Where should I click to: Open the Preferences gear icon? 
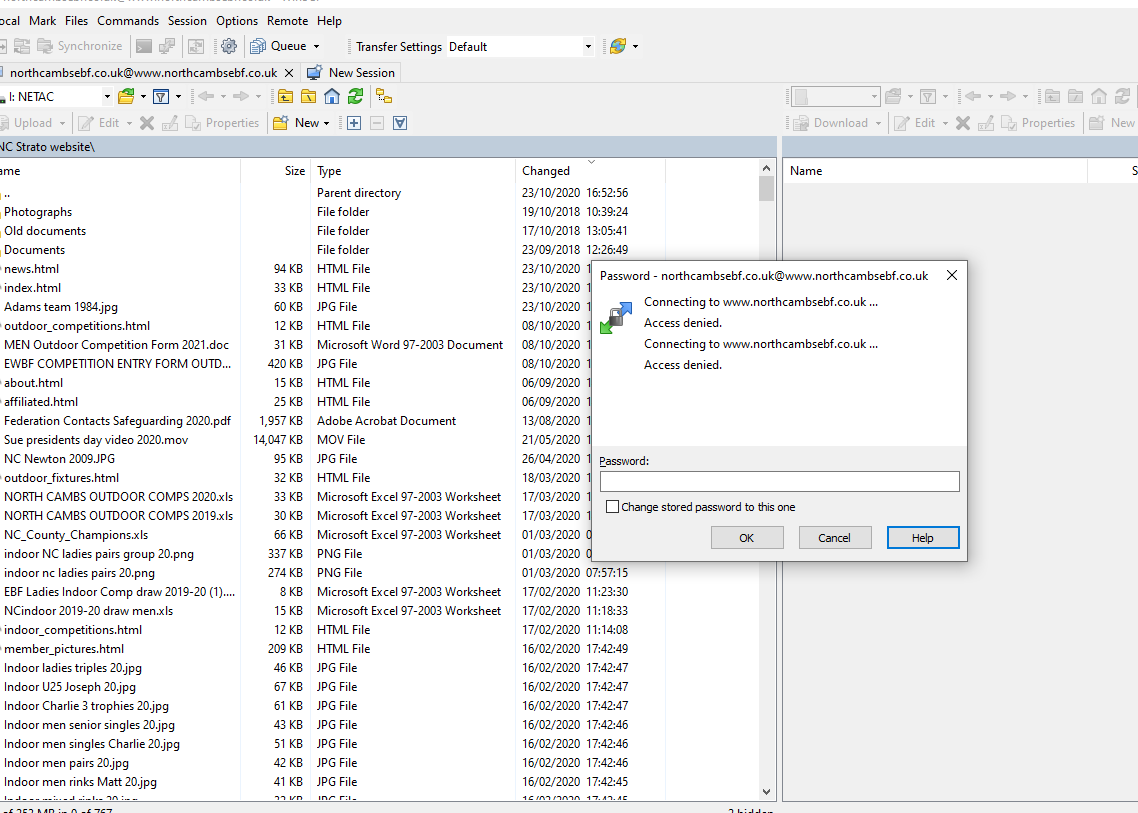pyautogui.click(x=229, y=46)
